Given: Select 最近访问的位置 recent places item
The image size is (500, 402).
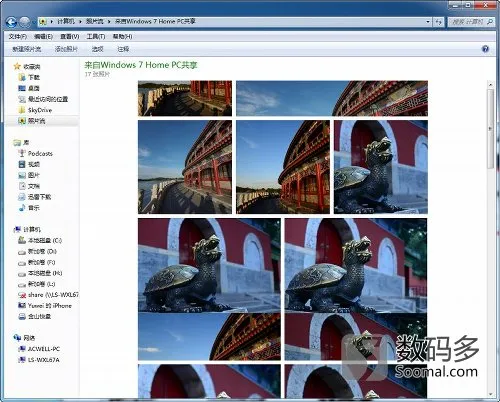Looking at the screenshot, I should point(43,99).
